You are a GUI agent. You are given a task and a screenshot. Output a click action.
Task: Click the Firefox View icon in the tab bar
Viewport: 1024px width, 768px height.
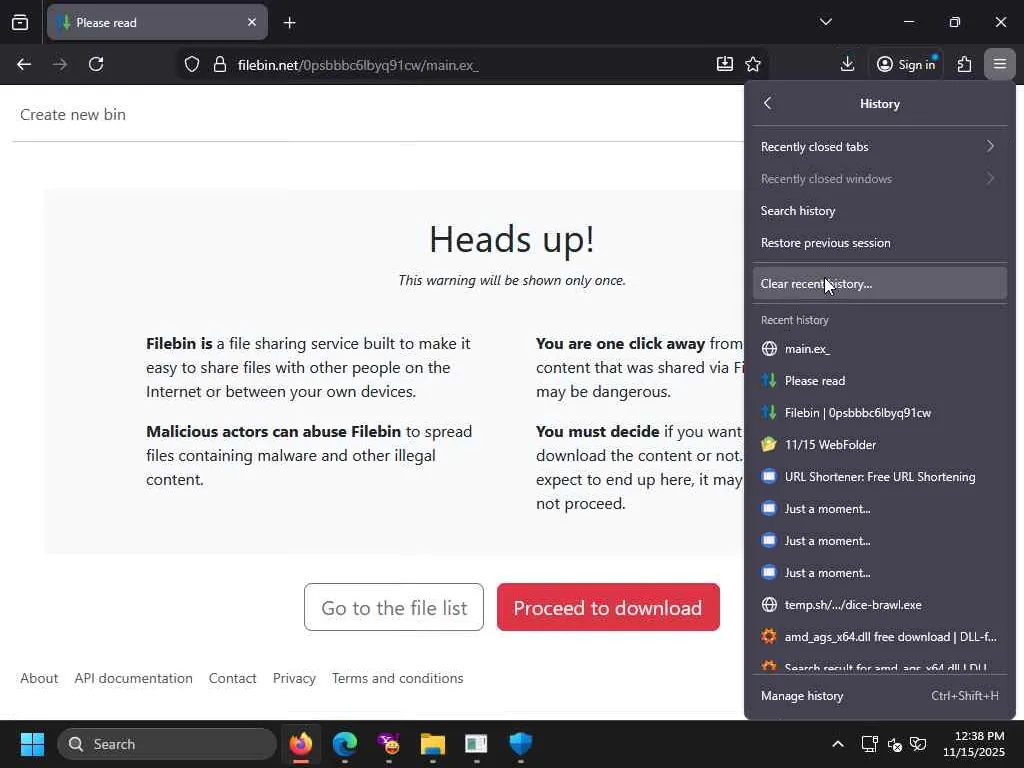20,22
